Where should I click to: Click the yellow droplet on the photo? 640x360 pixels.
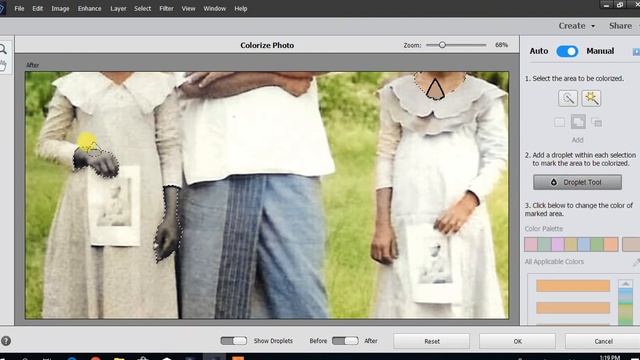click(87, 142)
